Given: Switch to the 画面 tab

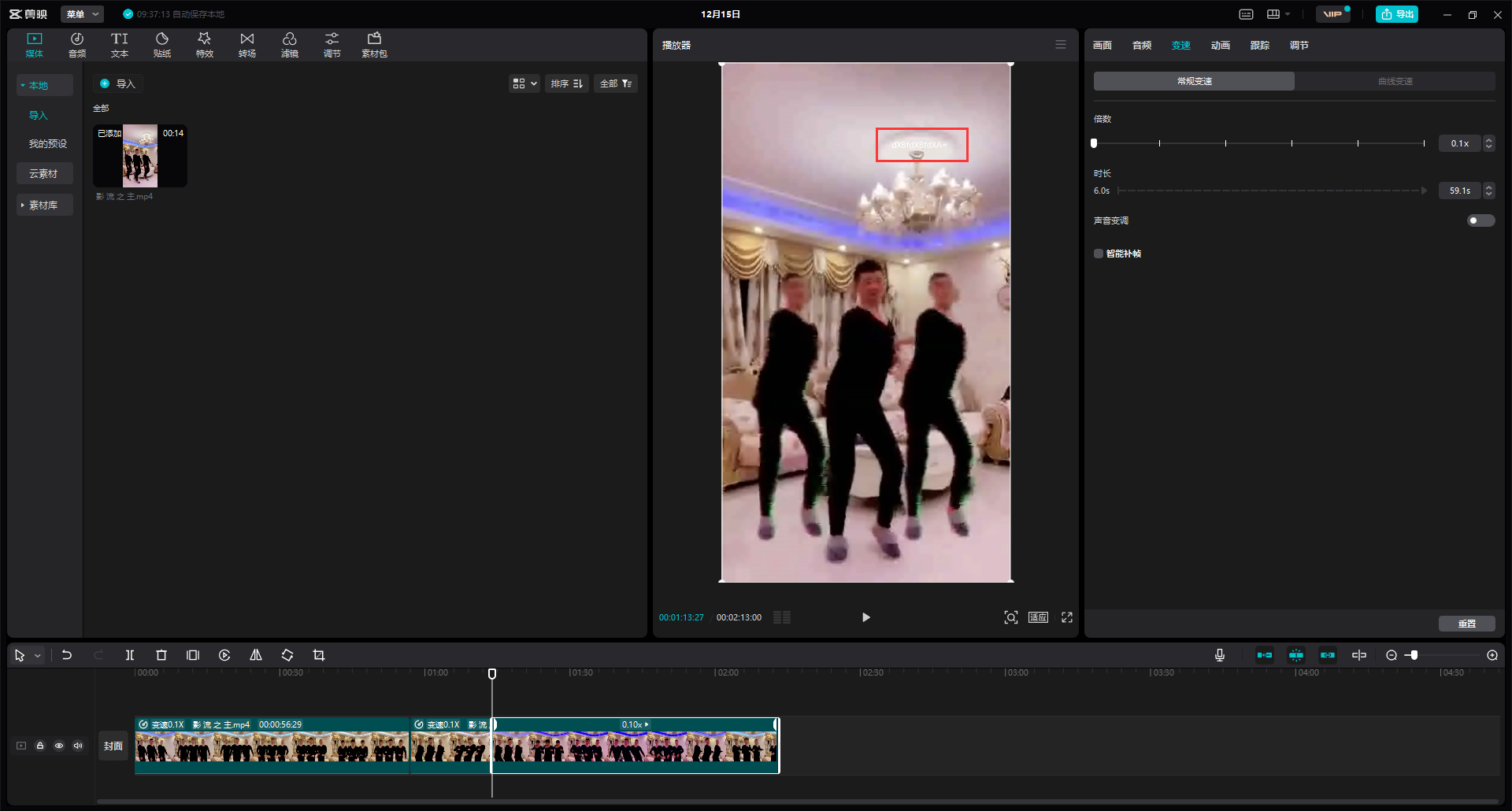Looking at the screenshot, I should pyautogui.click(x=1102, y=45).
